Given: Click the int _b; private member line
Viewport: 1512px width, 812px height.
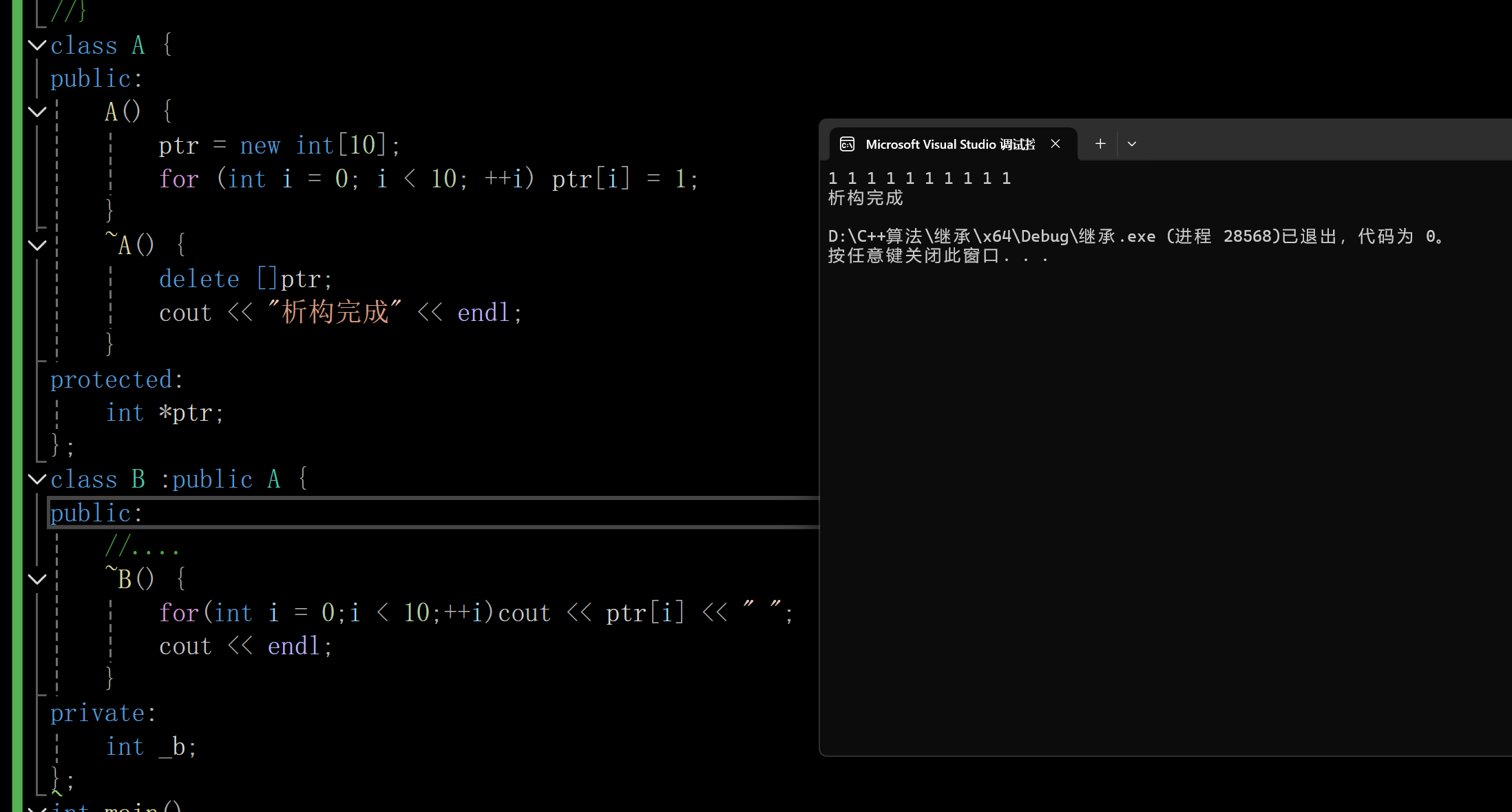Looking at the screenshot, I should pyautogui.click(x=151, y=747).
